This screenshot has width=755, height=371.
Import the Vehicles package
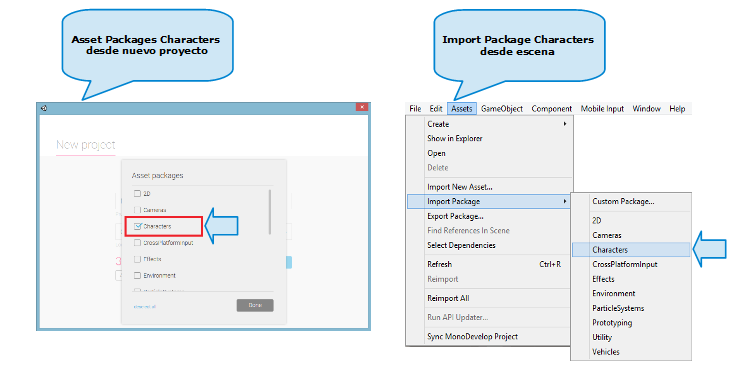pos(631,352)
